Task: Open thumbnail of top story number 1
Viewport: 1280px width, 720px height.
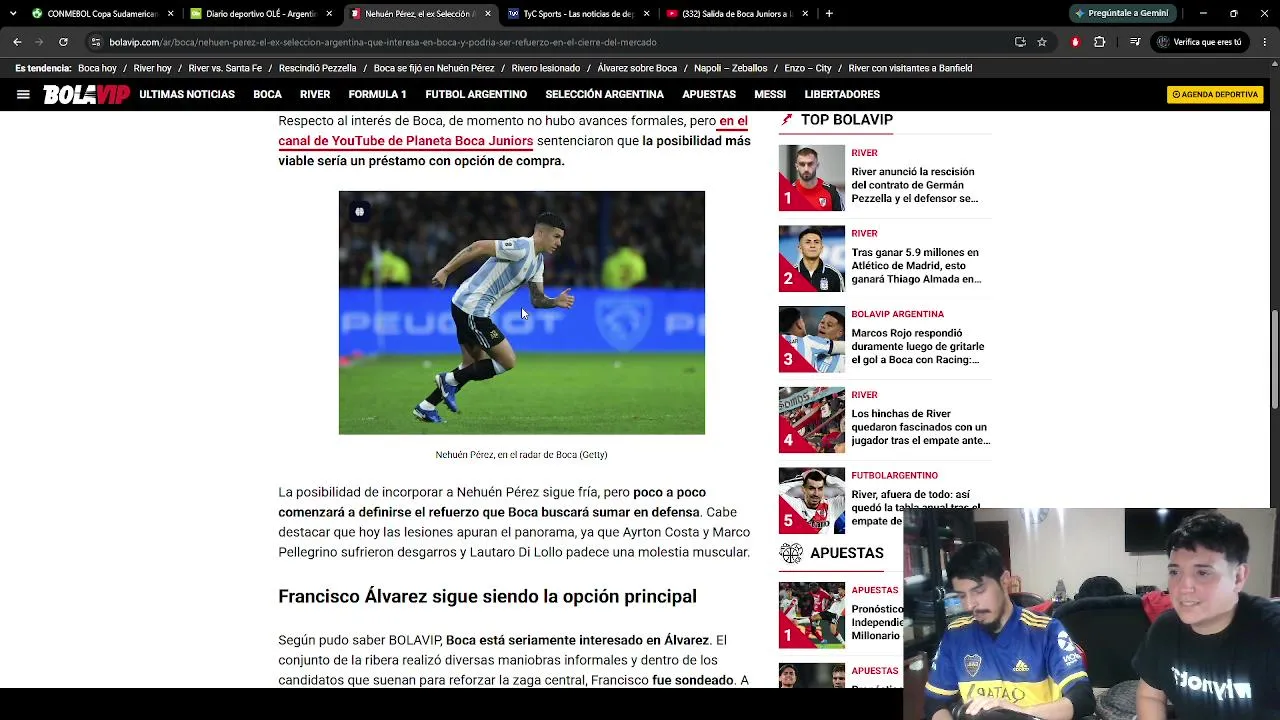Action: 812,178
